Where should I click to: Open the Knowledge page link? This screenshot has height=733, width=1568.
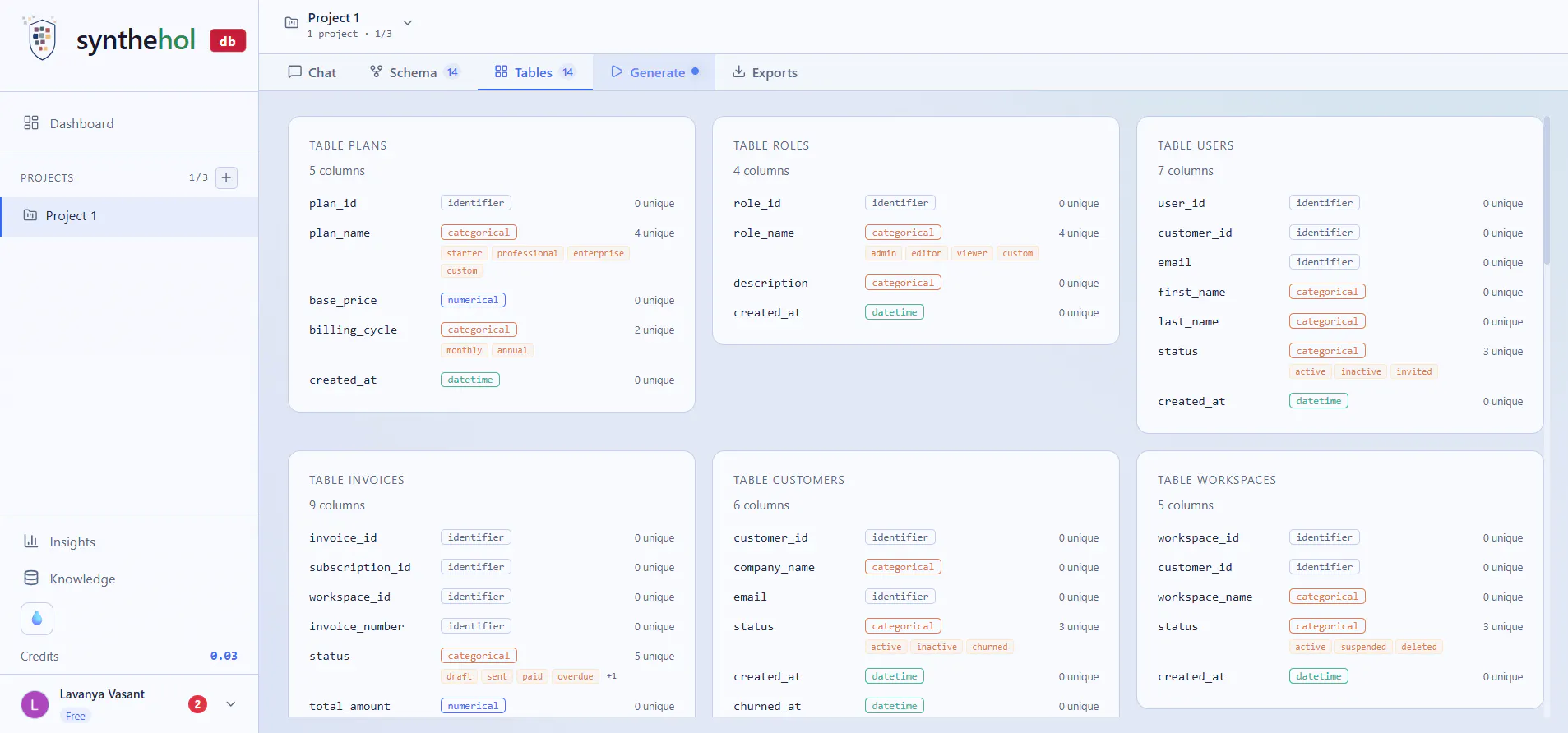click(82, 579)
